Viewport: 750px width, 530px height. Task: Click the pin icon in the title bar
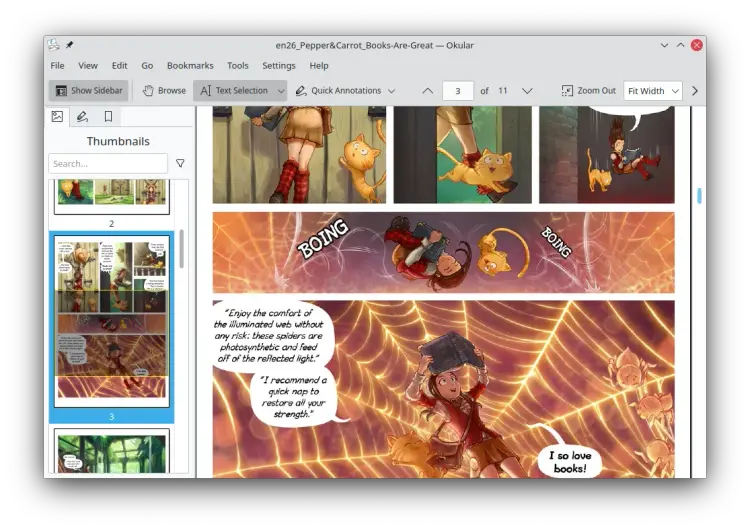click(70, 45)
